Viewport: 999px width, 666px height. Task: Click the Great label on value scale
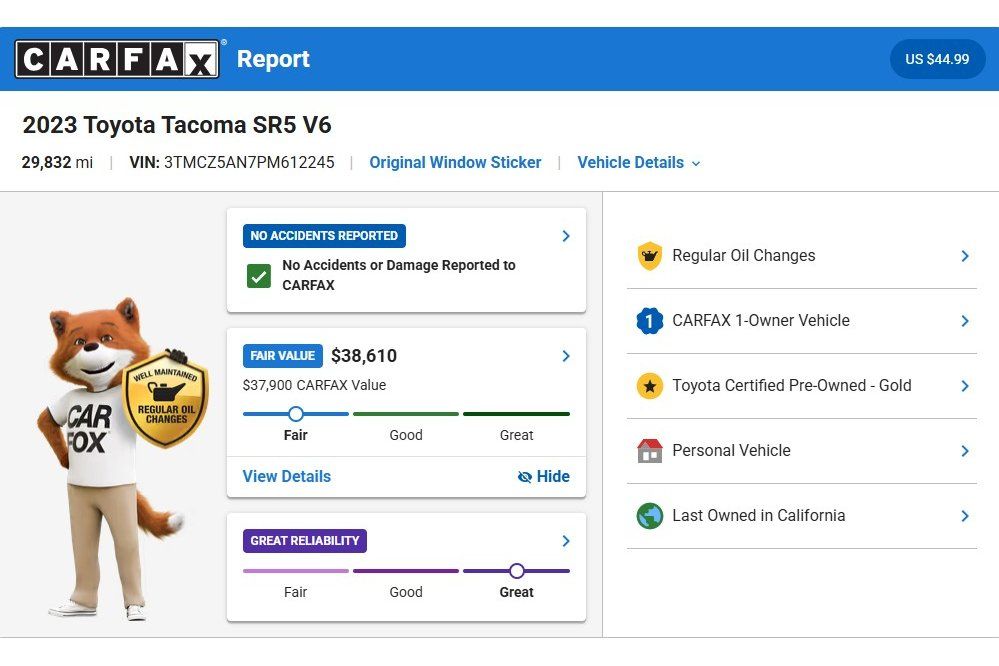[517, 435]
